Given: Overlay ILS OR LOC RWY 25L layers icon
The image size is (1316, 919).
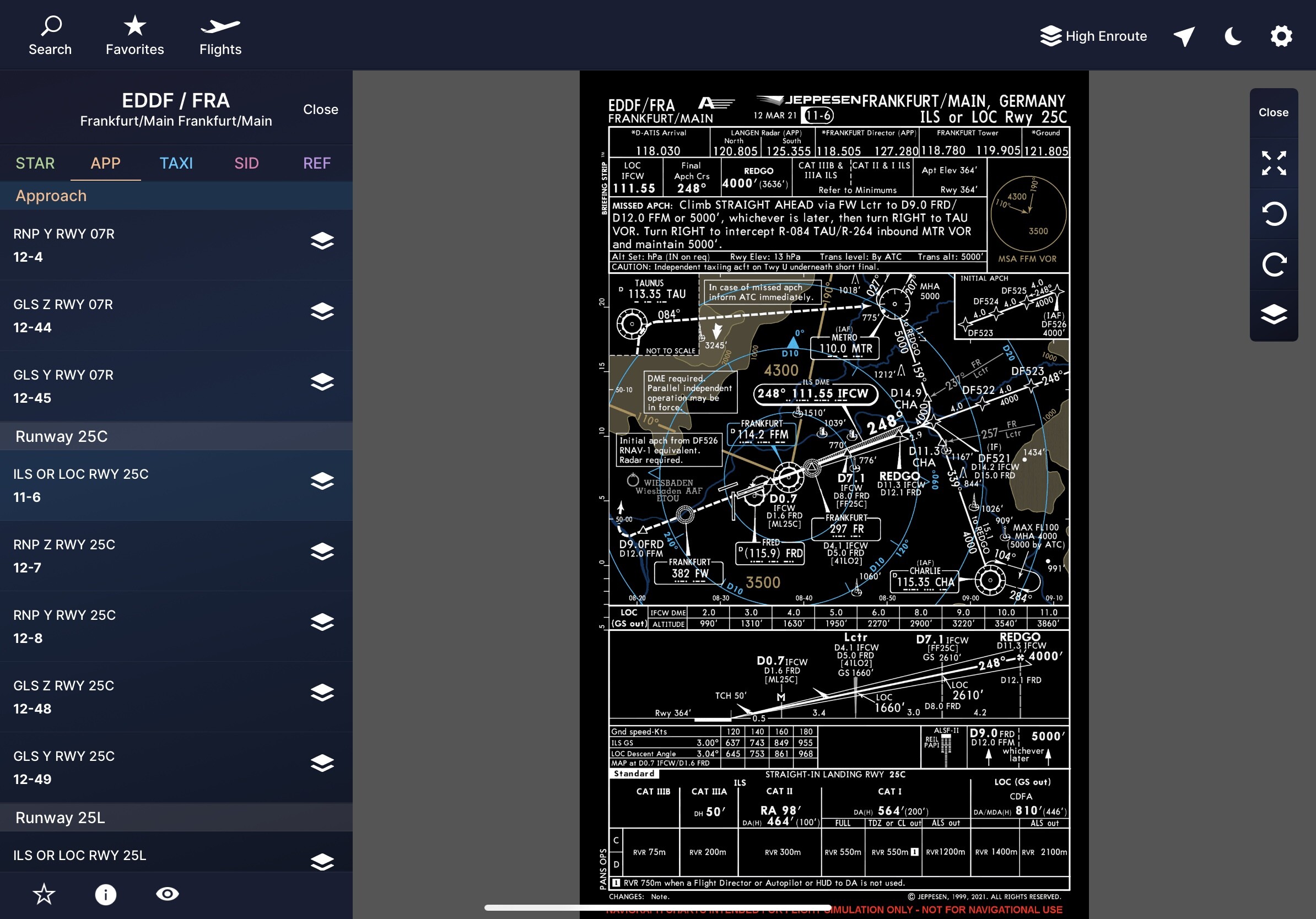Looking at the screenshot, I should click(322, 862).
